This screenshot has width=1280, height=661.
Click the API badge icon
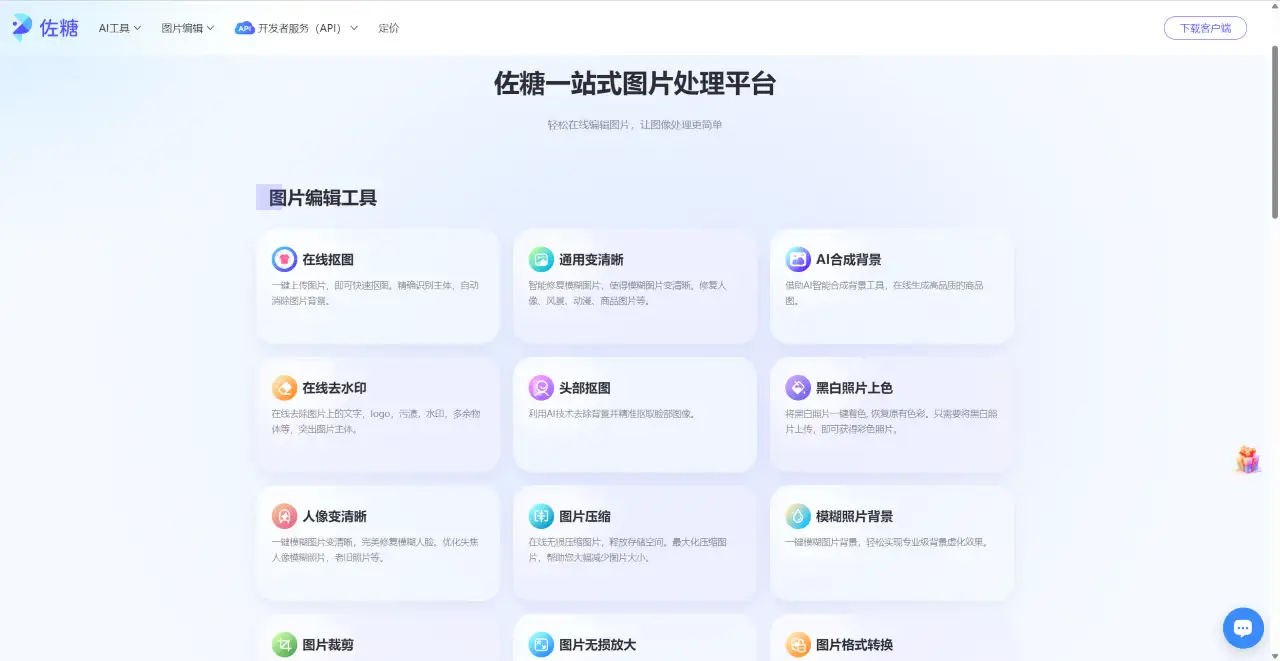click(245, 28)
